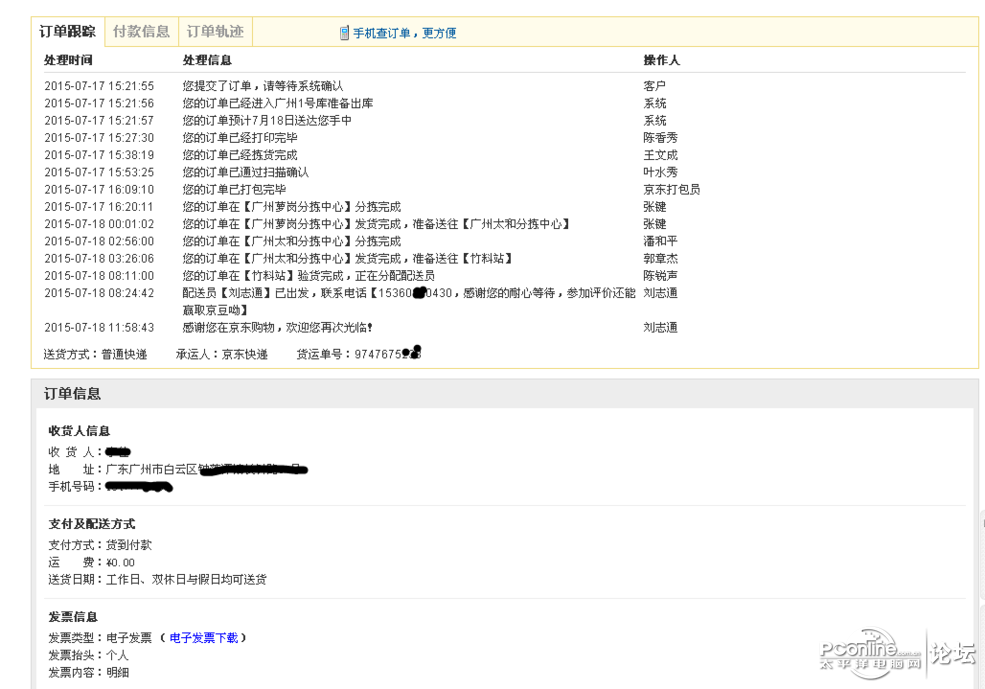Select row mentioning 准备送往【广州太和分拣中心】
985x689 pixels.
point(376,224)
